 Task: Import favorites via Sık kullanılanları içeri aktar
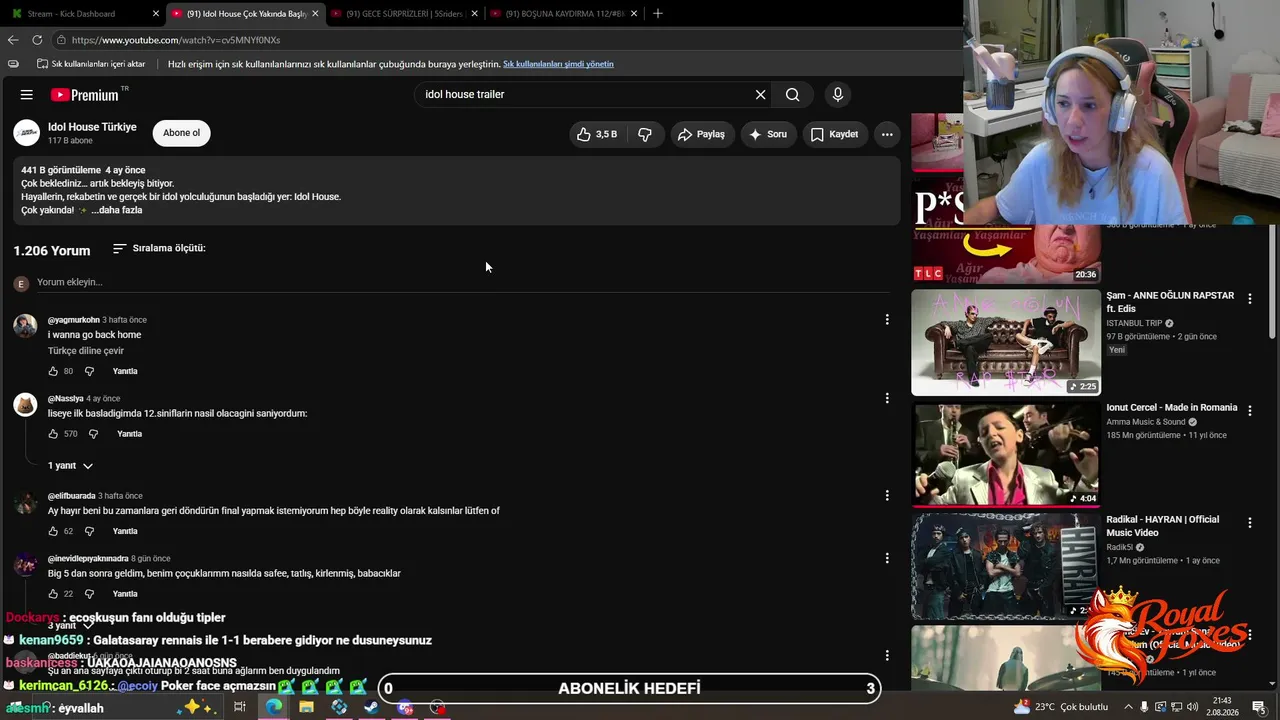91,64
